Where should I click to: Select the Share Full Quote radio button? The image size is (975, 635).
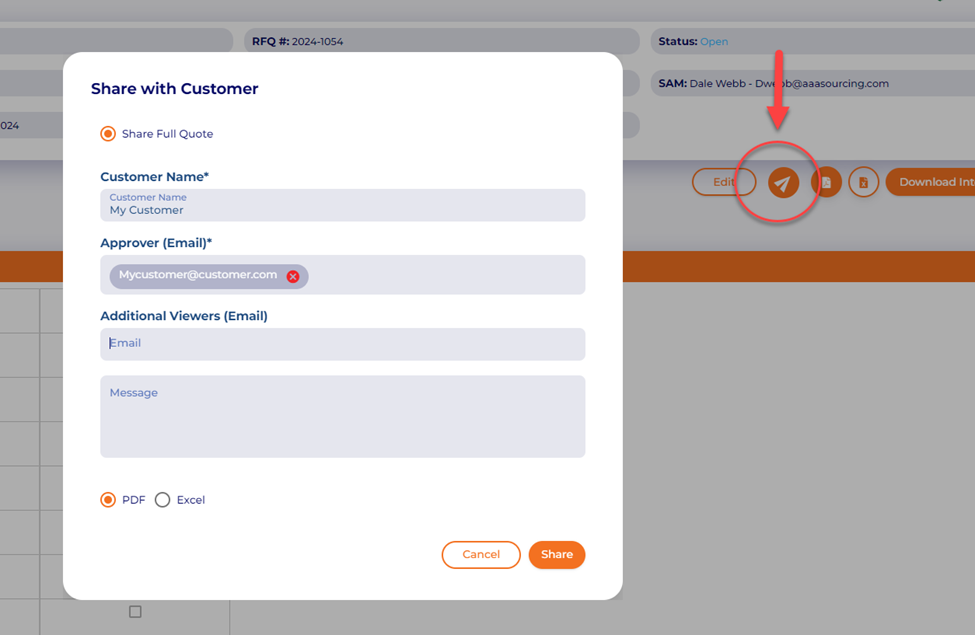point(108,134)
